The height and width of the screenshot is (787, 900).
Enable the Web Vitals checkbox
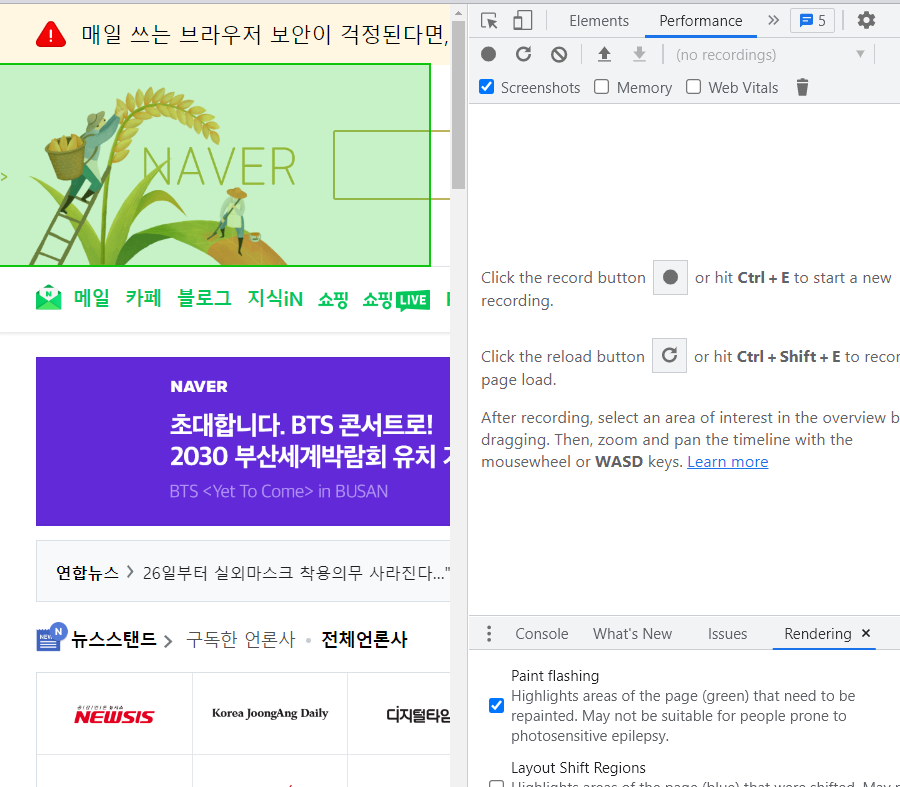click(693, 87)
